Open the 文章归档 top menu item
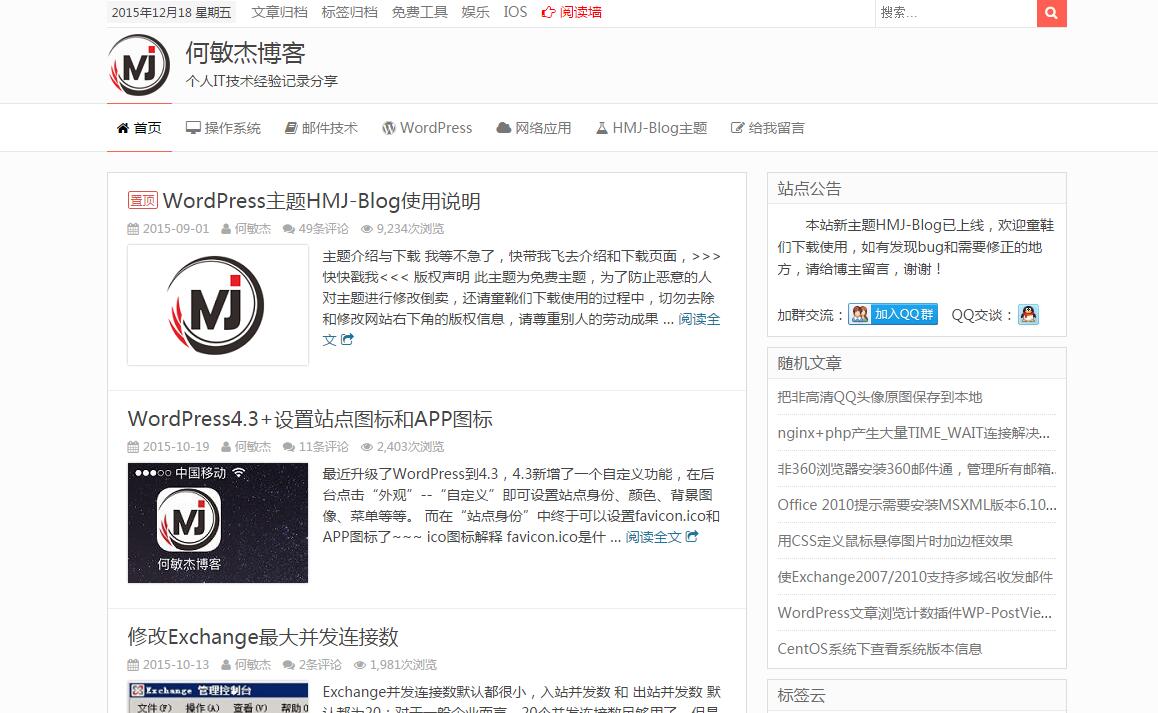 (x=279, y=12)
